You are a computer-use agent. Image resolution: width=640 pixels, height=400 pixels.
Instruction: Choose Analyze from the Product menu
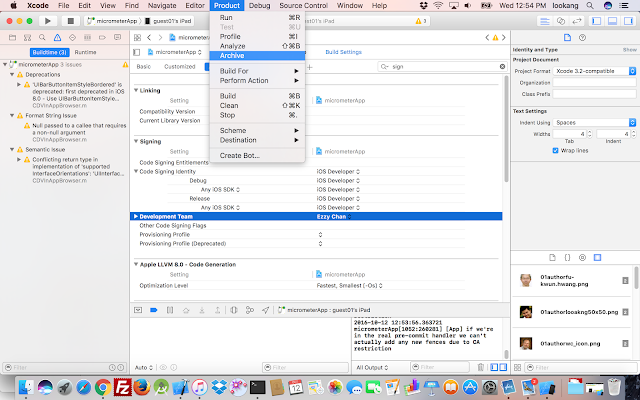click(257, 46)
